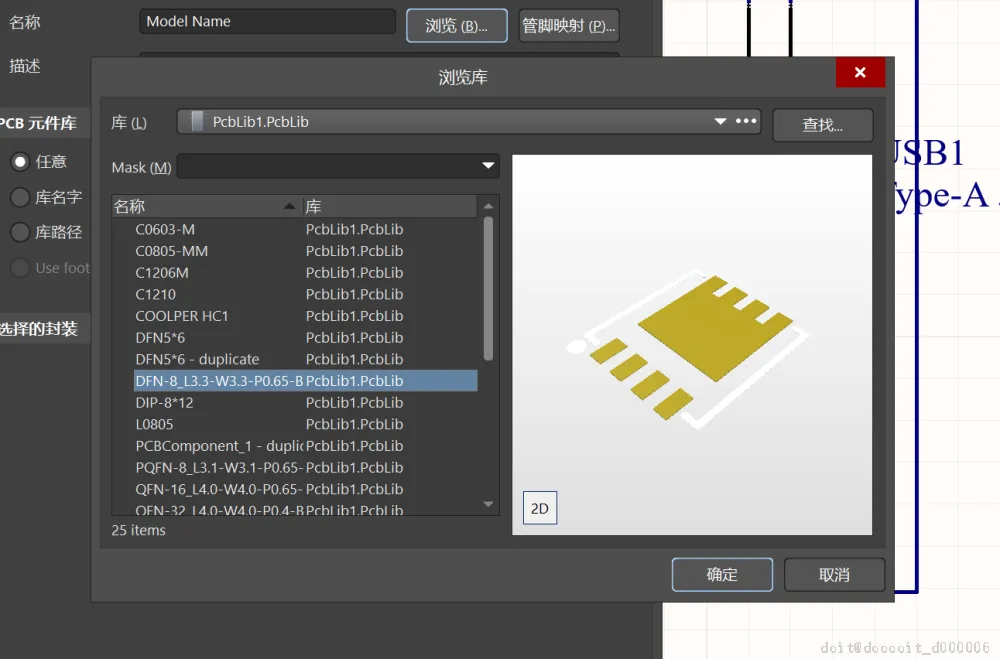Image resolution: width=1000 pixels, height=659 pixels.
Task: Open the library ellipsis options button
Action: point(746,121)
